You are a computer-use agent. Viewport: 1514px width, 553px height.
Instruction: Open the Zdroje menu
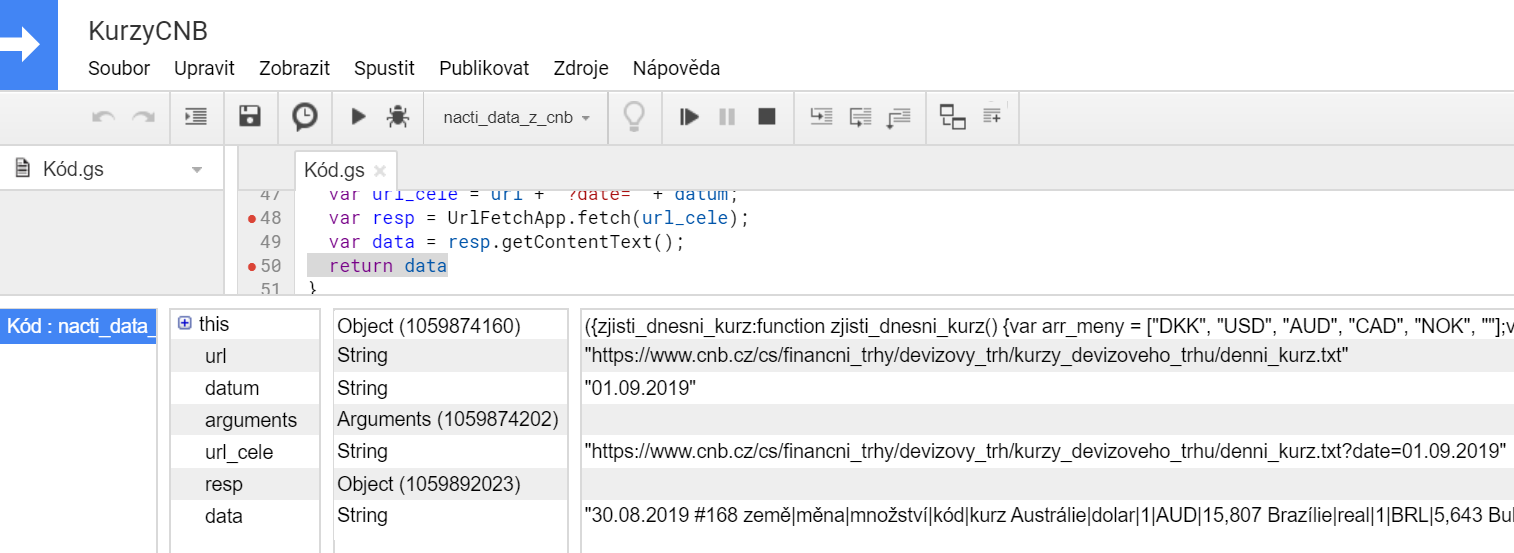pyautogui.click(x=581, y=68)
